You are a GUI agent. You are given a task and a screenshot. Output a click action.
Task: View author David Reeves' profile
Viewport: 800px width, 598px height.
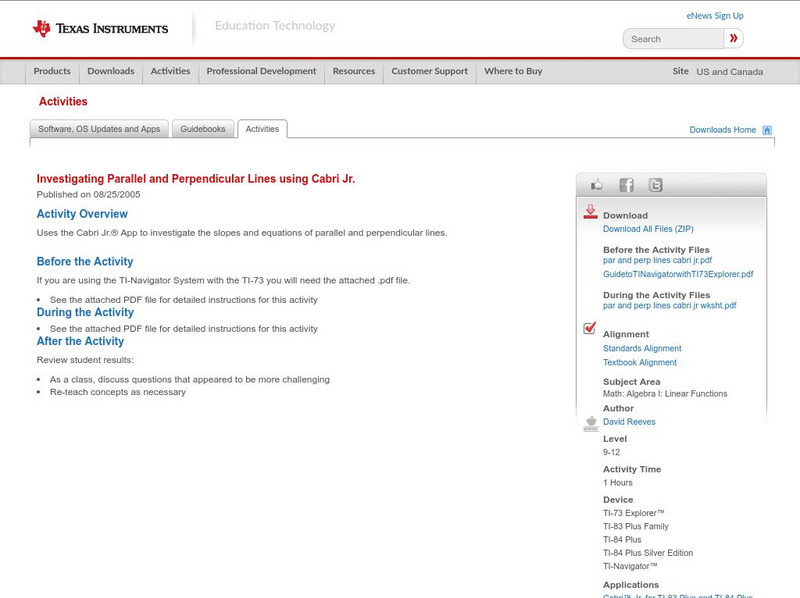[x=629, y=422]
